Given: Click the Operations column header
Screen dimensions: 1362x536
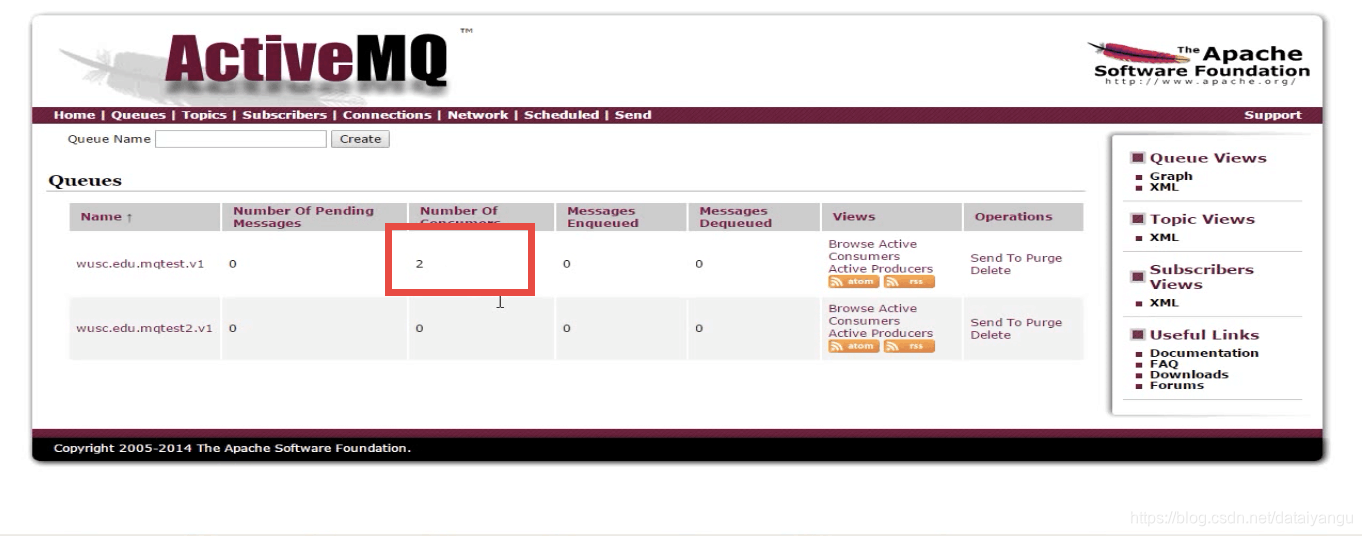Looking at the screenshot, I should 1013,217.
